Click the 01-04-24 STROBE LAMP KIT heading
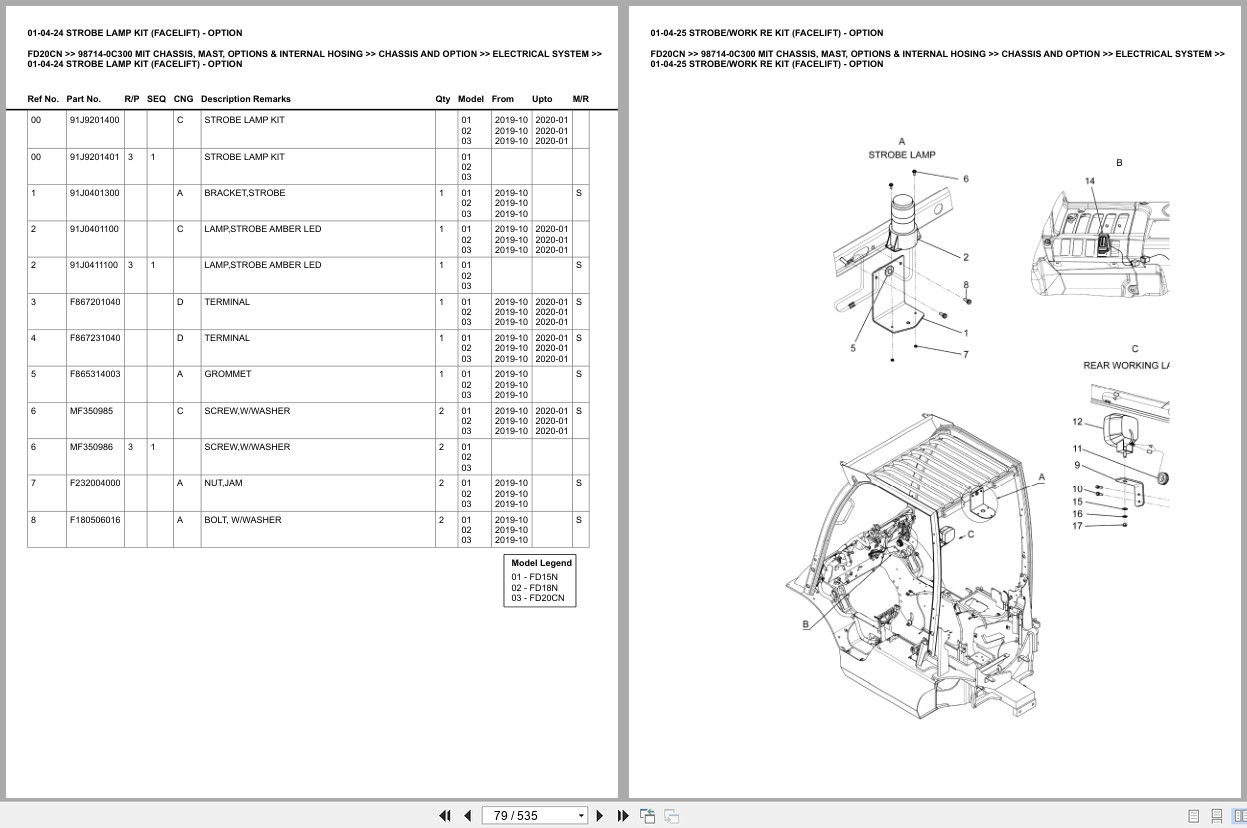 coord(134,33)
